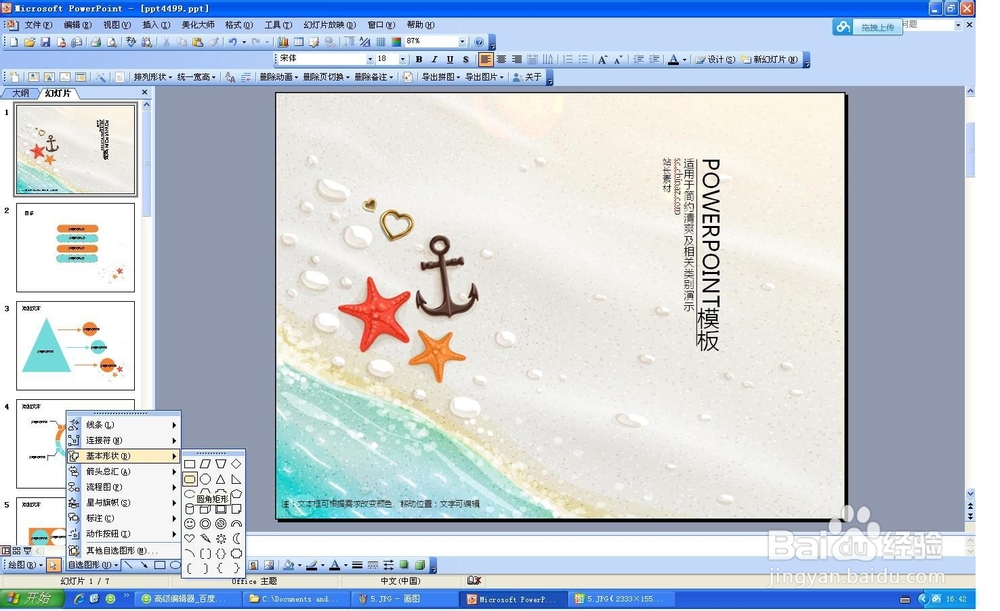Open the 流程图 submenu

tap(124, 487)
